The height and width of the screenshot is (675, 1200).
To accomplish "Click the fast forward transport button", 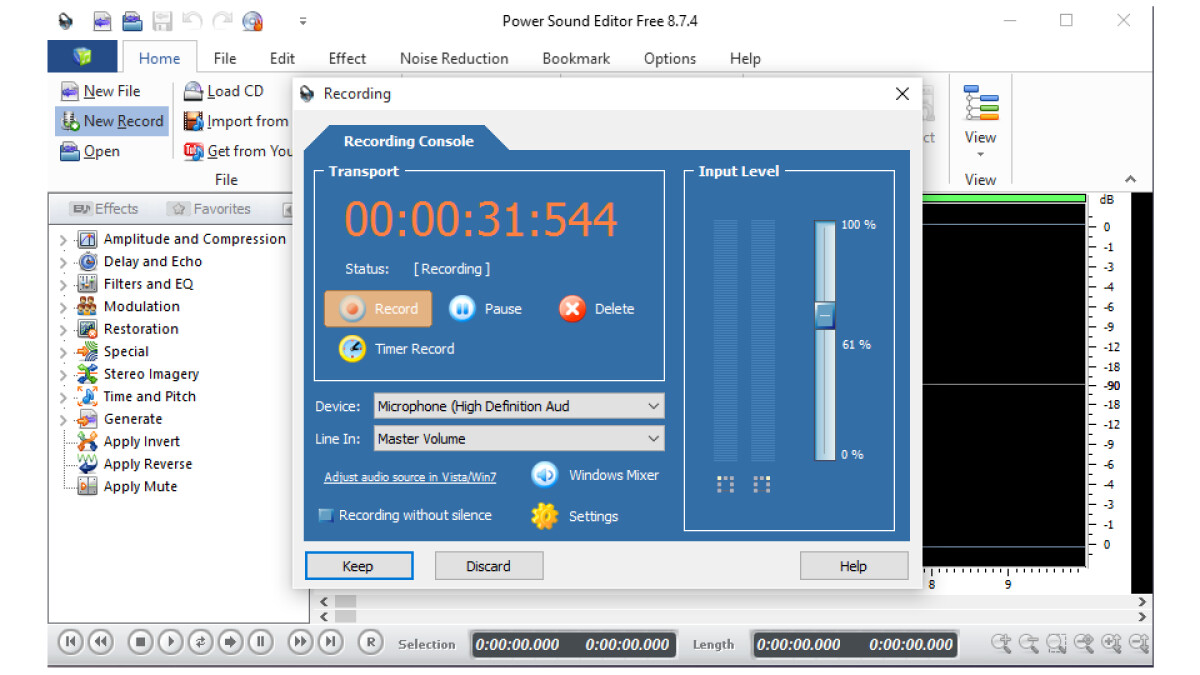I will click(300, 642).
